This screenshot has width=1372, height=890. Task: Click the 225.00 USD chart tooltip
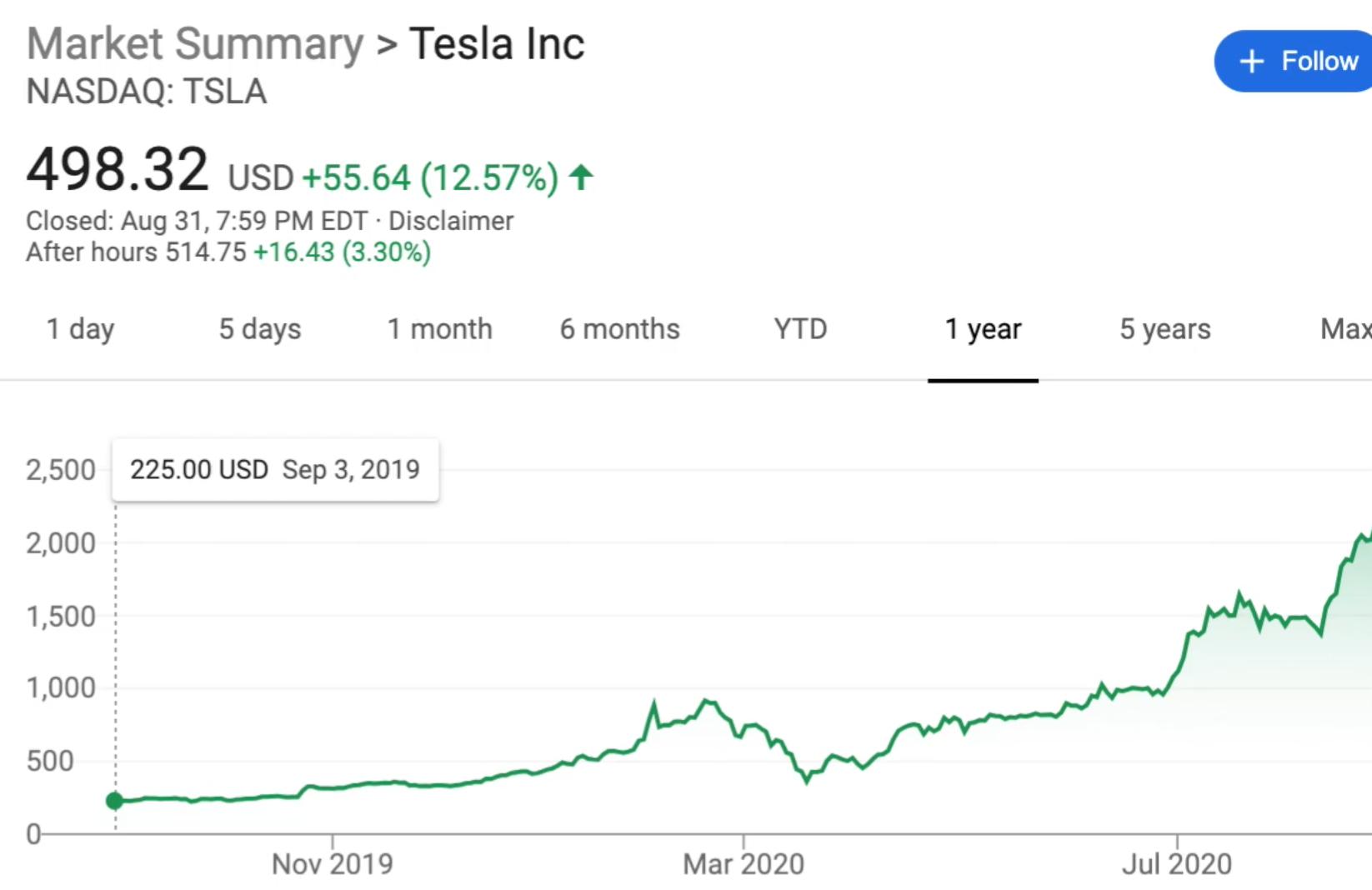pos(275,470)
